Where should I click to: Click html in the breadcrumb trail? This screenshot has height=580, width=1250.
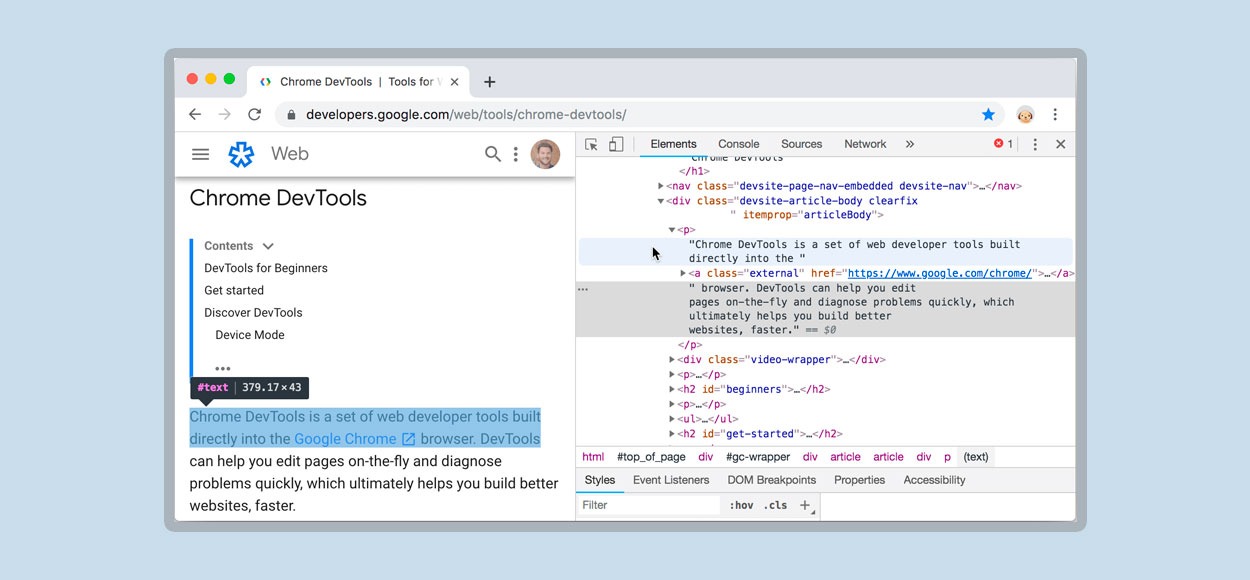593,457
